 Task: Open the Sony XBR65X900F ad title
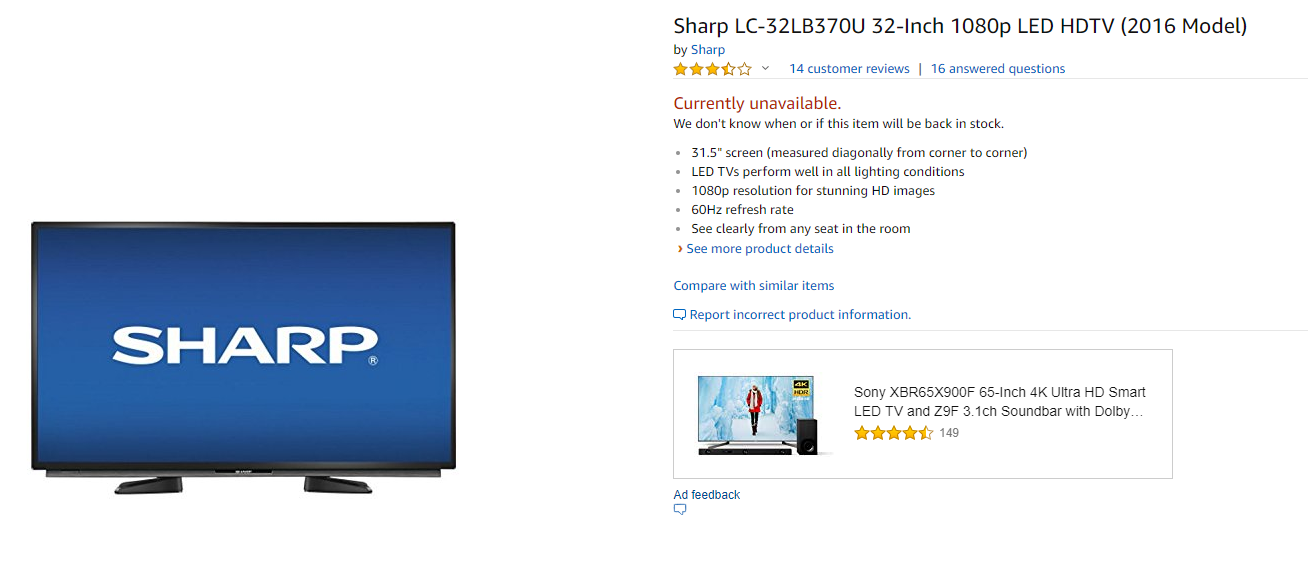[x=1000, y=402]
